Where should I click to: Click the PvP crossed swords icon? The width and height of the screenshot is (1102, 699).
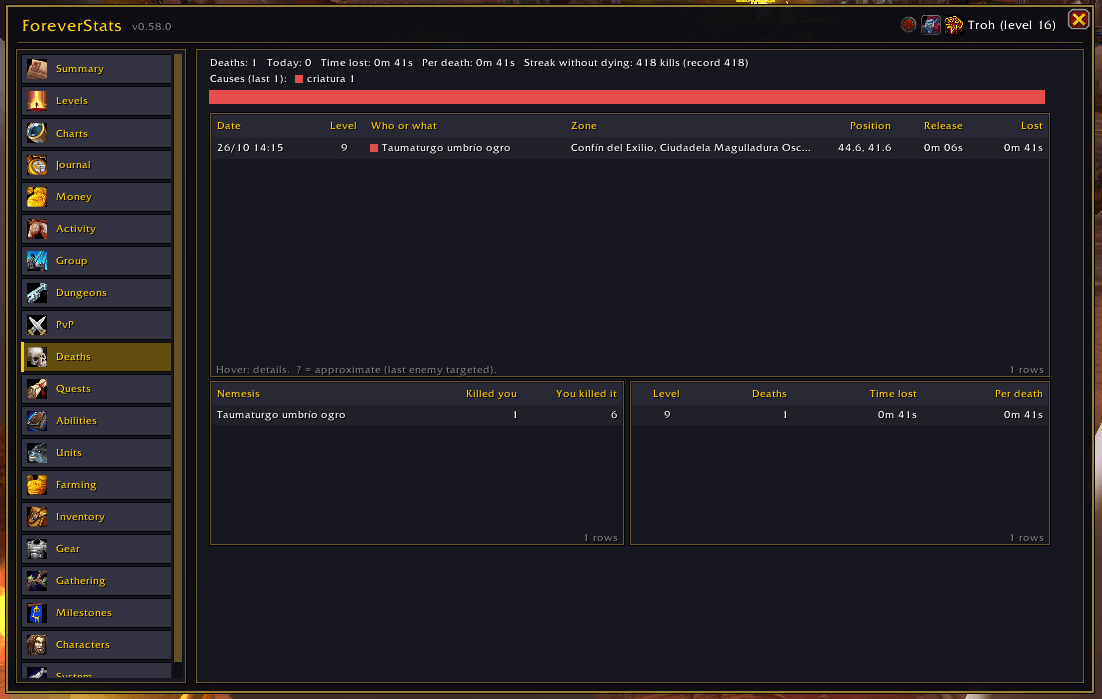click(x=37, y=325)
